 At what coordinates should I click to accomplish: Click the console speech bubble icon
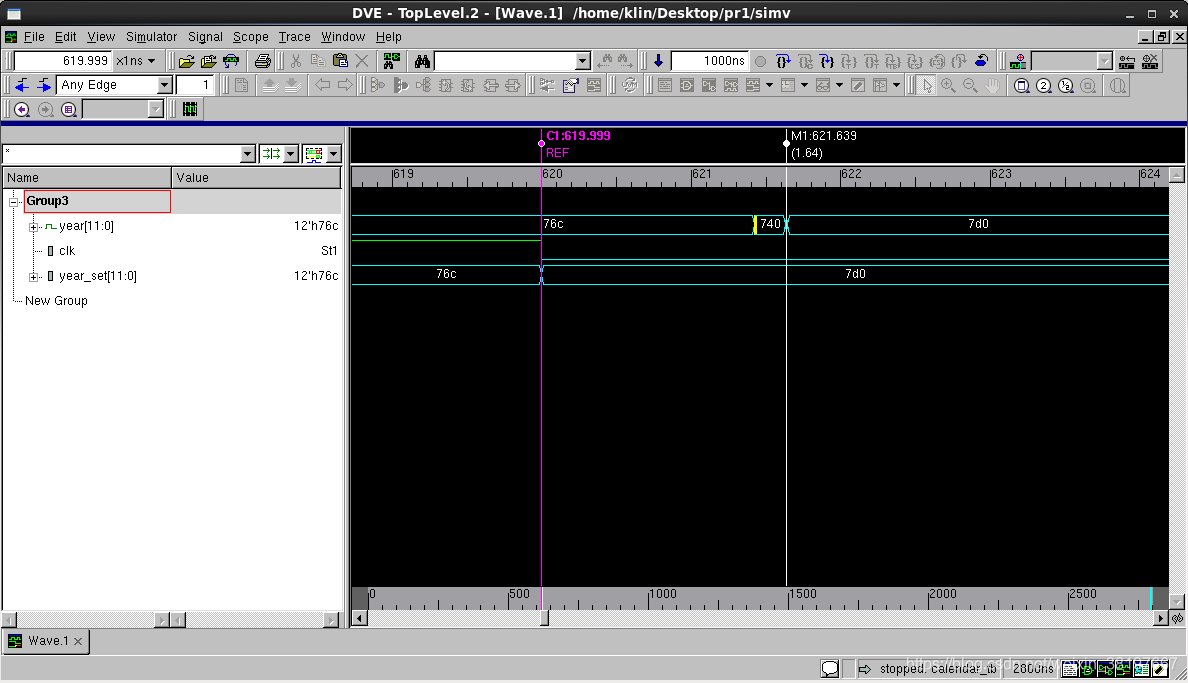[830, 669]
